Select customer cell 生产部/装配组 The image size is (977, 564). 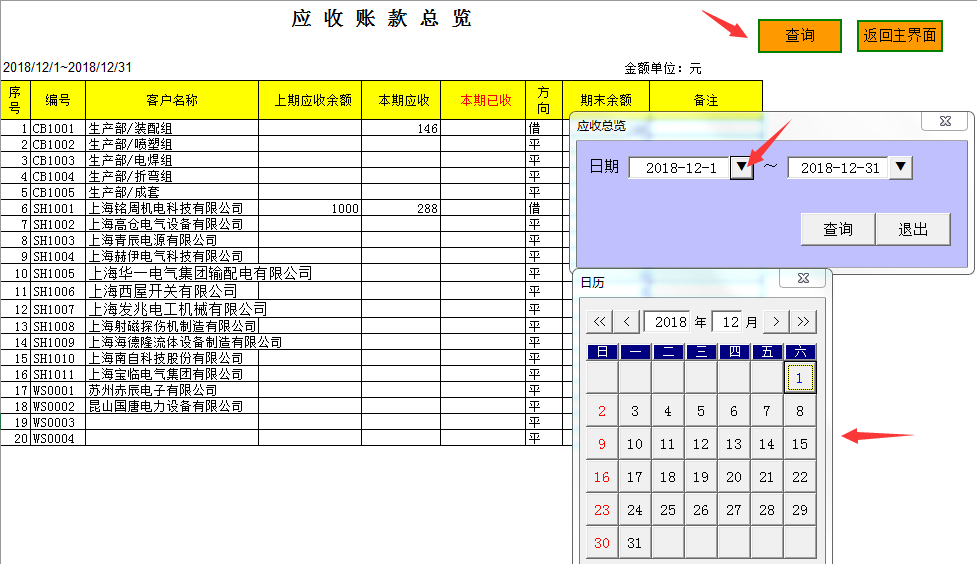[172, 128]
